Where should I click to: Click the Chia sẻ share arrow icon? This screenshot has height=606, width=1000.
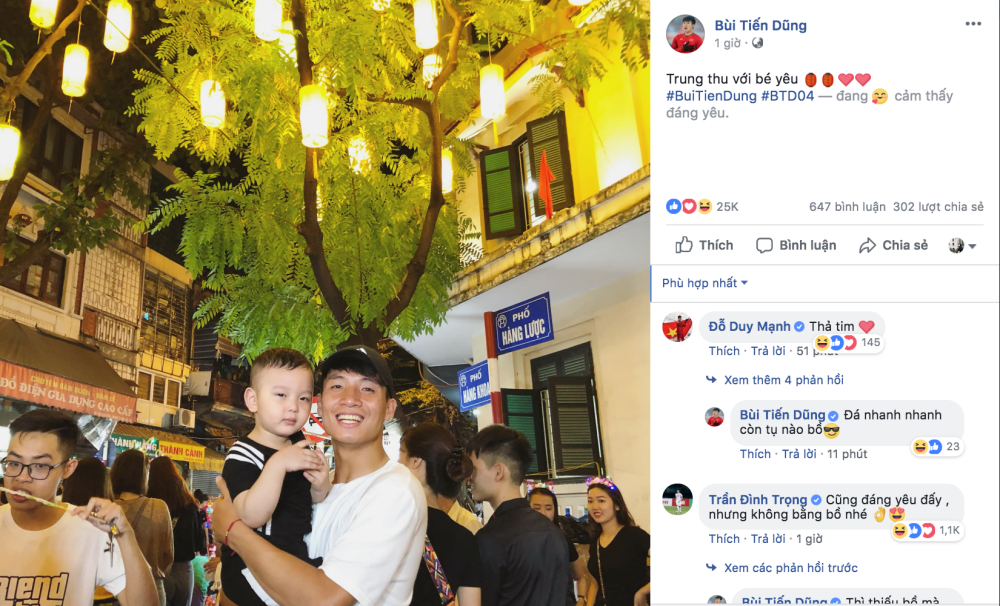pyautogui.click(x=867, y=246)
